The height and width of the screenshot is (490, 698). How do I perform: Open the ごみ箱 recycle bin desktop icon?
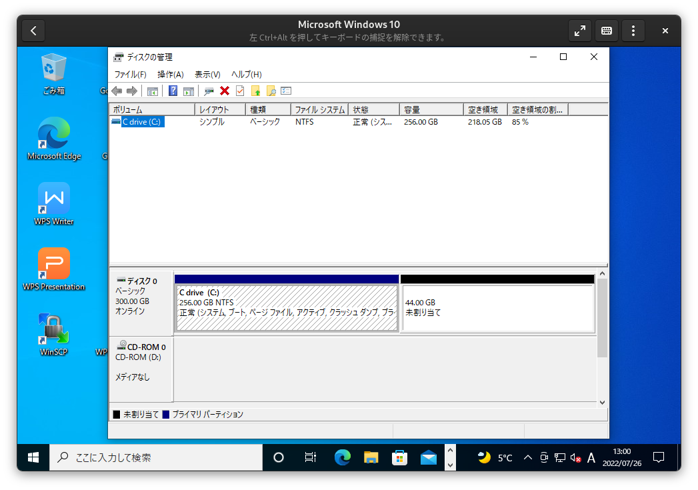pyautogui.click(x=54, y=74)
